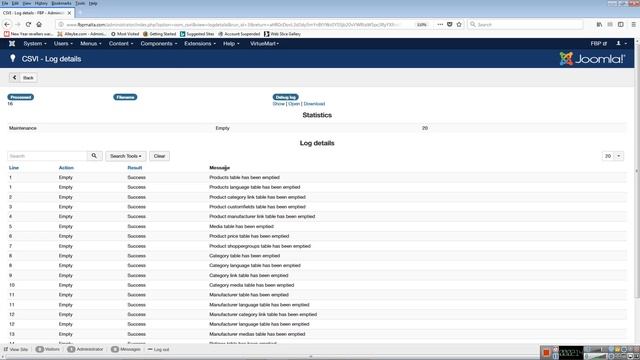Open the Firefox File menu
Screen dimensions: 640x360
[5, 3]
